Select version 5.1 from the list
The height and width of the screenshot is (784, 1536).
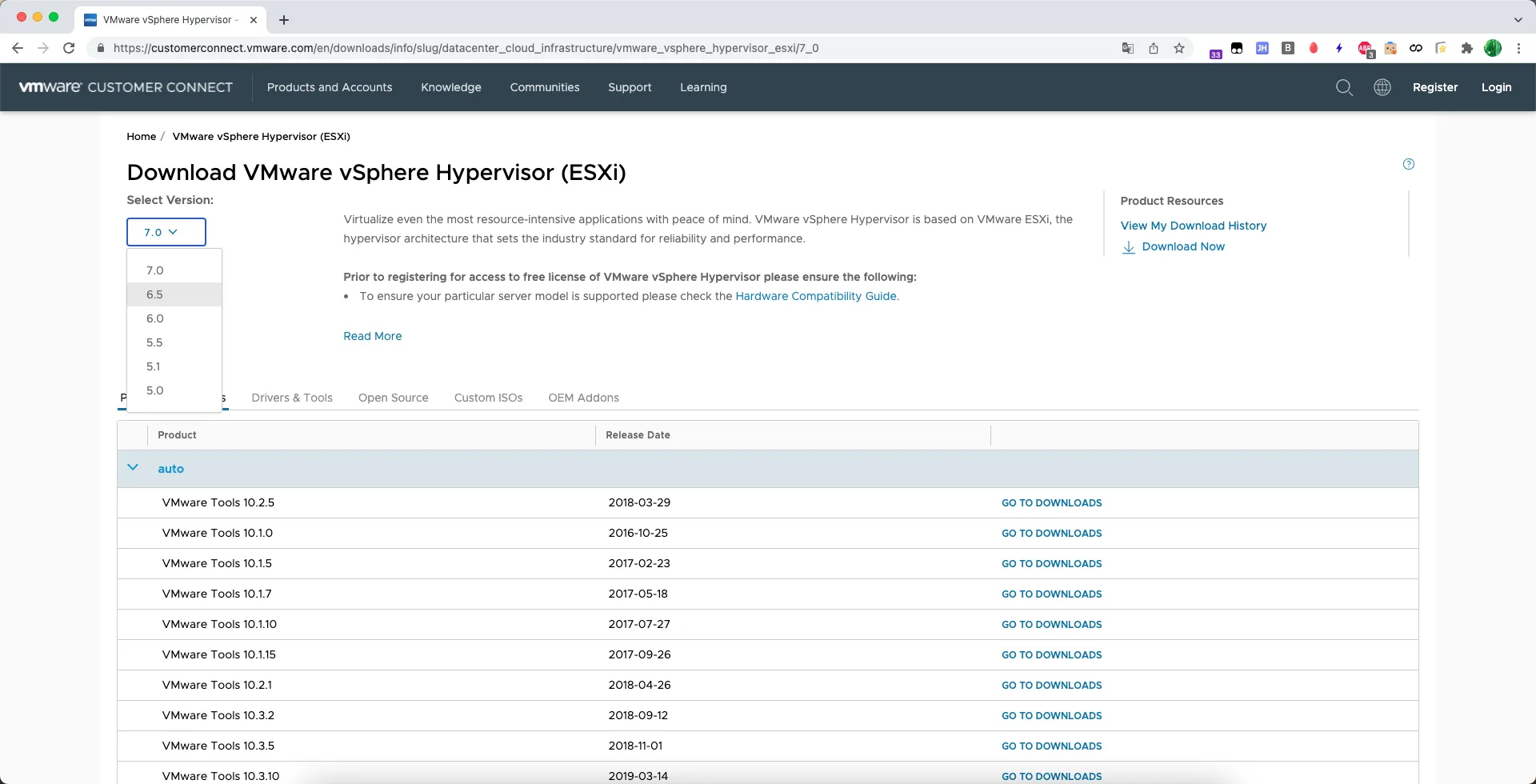pyautogui.click(x=174, y=366)
